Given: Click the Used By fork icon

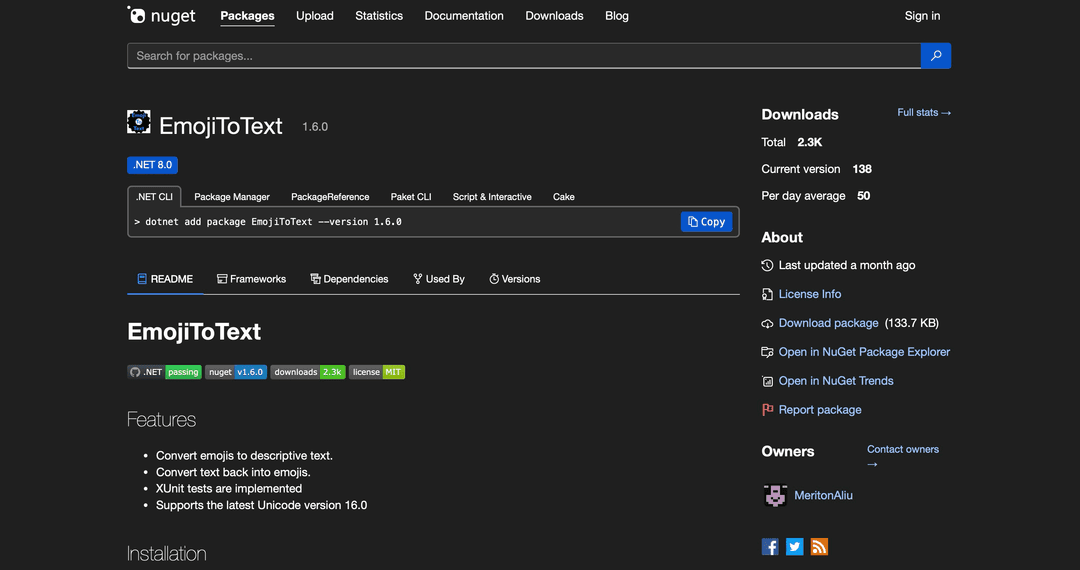Looking at the screenshot, I should coord(417,279).
